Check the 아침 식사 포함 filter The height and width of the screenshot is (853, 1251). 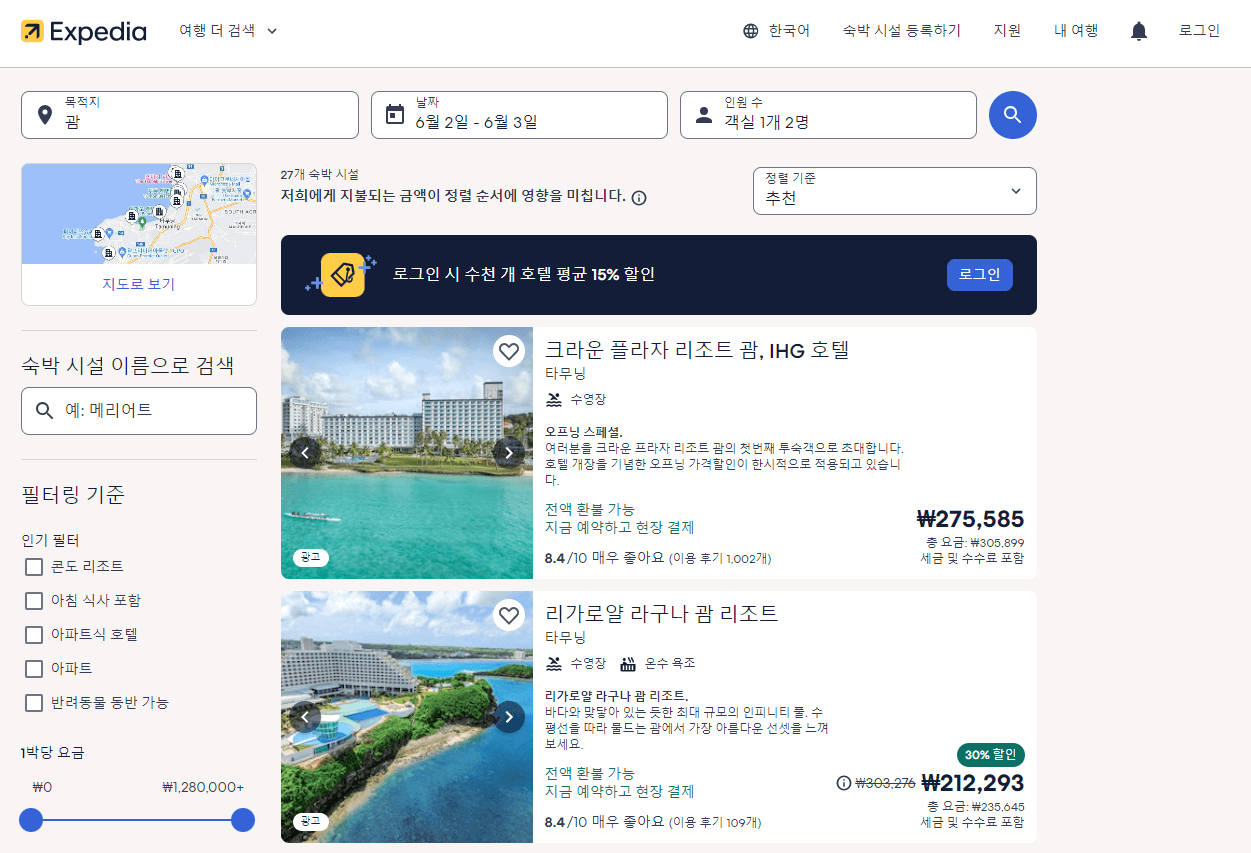[34, 601]
